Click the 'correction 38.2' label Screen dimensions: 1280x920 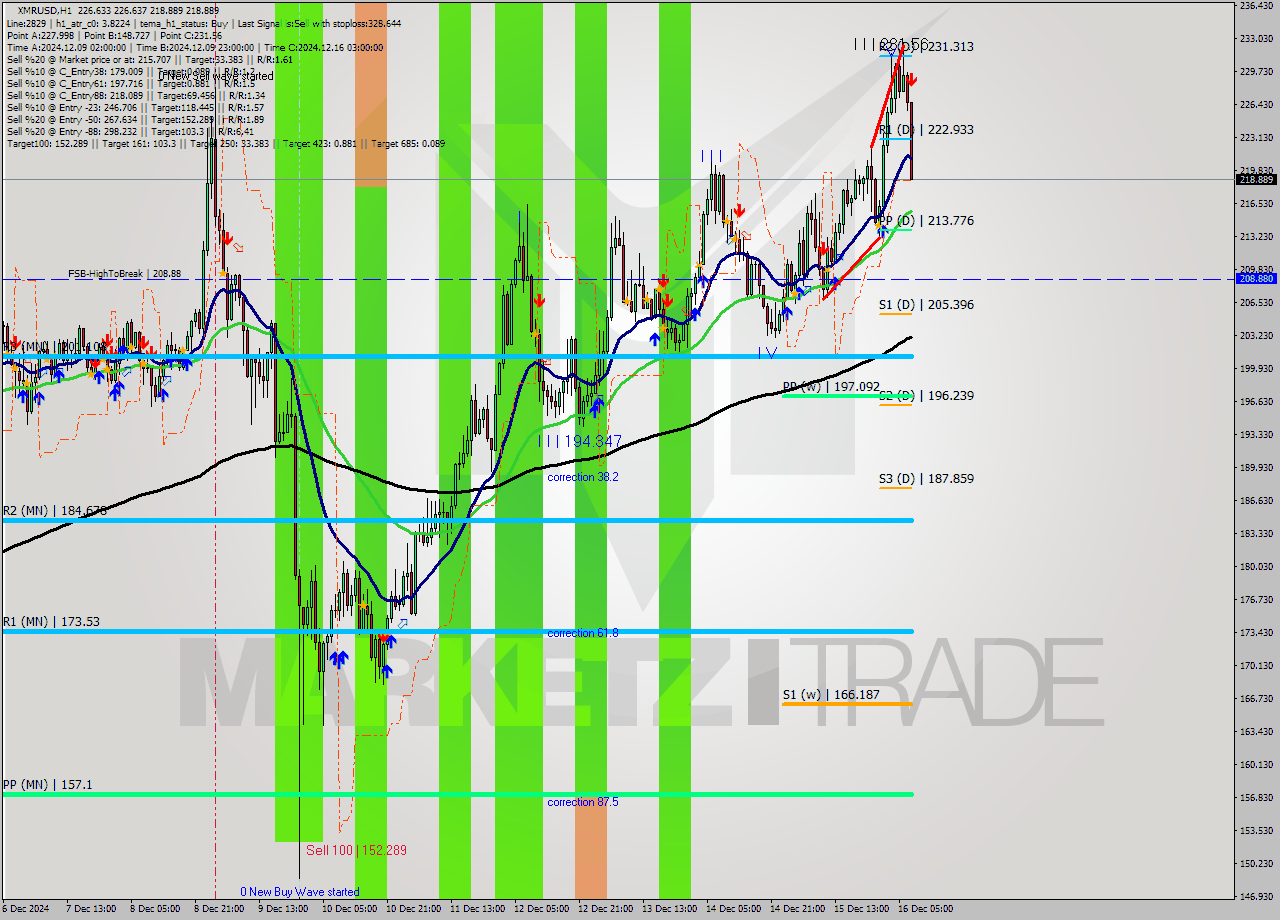click(583, 477)
